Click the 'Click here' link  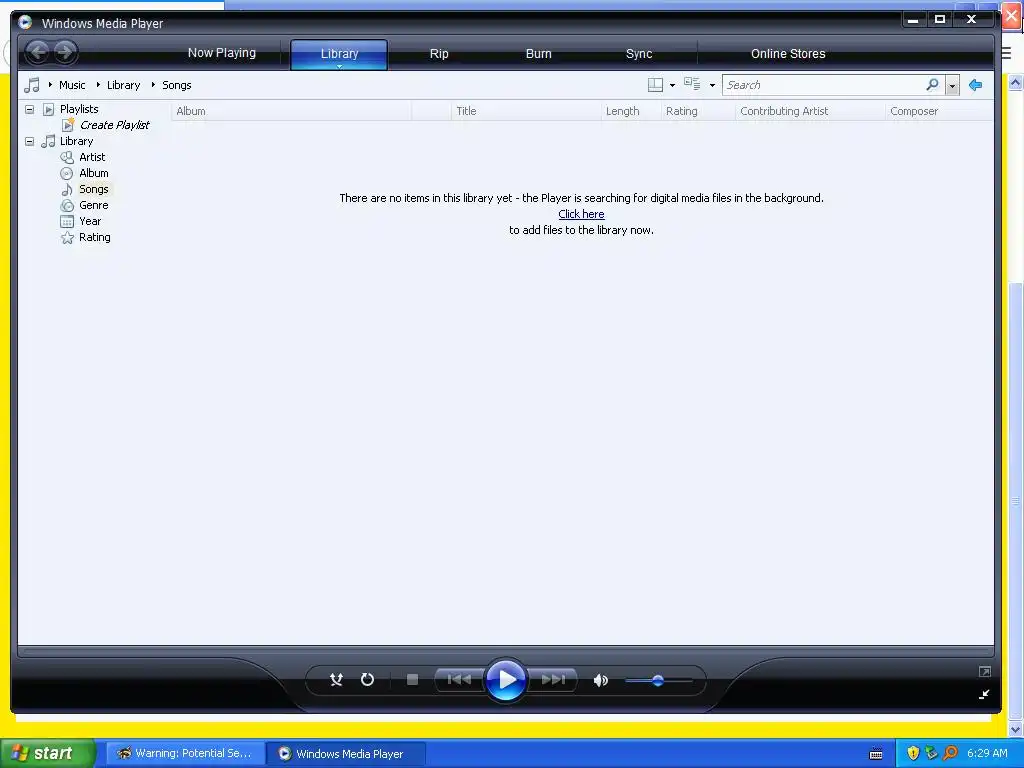click(x=581, y=214)
